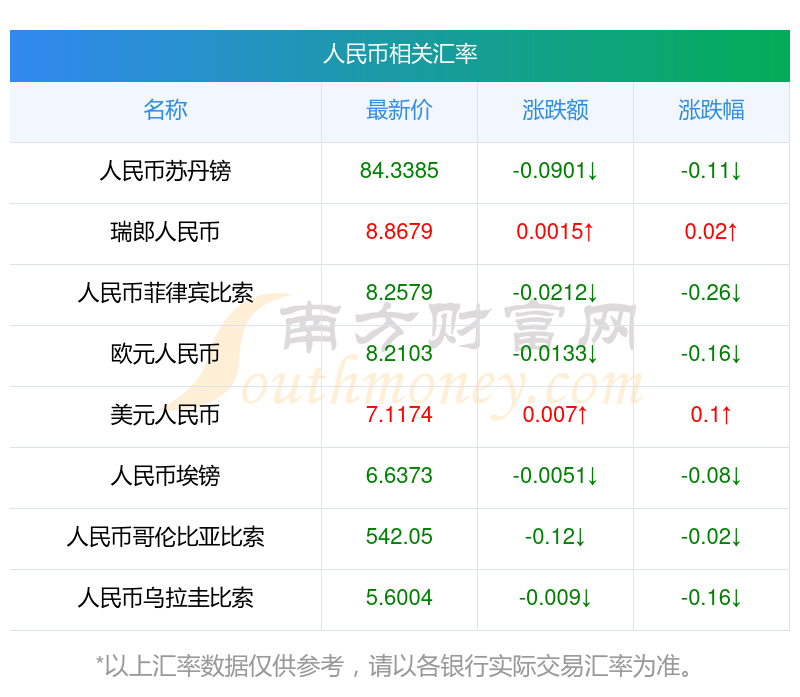Click the 0.1↑ change percentage for 美元人民币
The image size is (800, 697).
click(x=711, y=415)
